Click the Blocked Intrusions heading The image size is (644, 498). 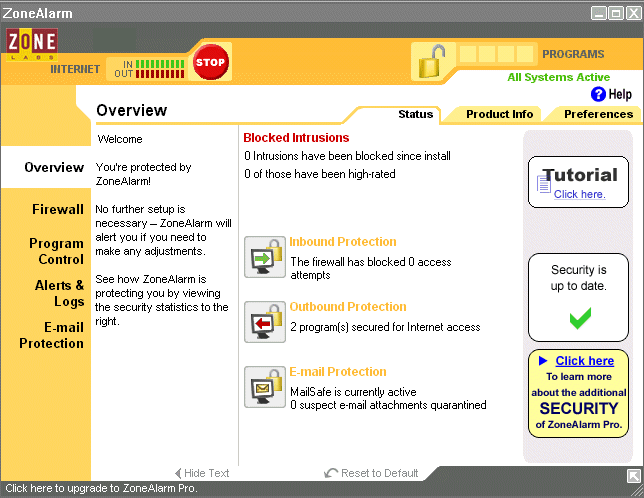point(296,138)
